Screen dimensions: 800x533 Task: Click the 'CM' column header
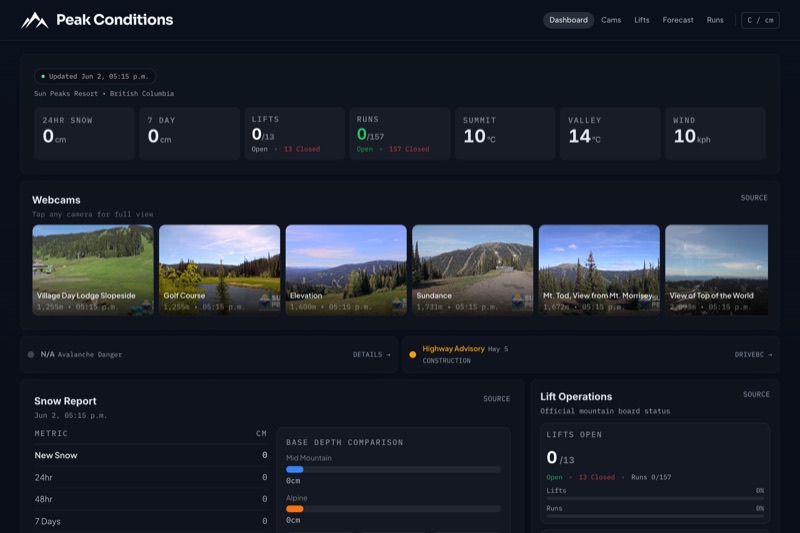[261, 434]
